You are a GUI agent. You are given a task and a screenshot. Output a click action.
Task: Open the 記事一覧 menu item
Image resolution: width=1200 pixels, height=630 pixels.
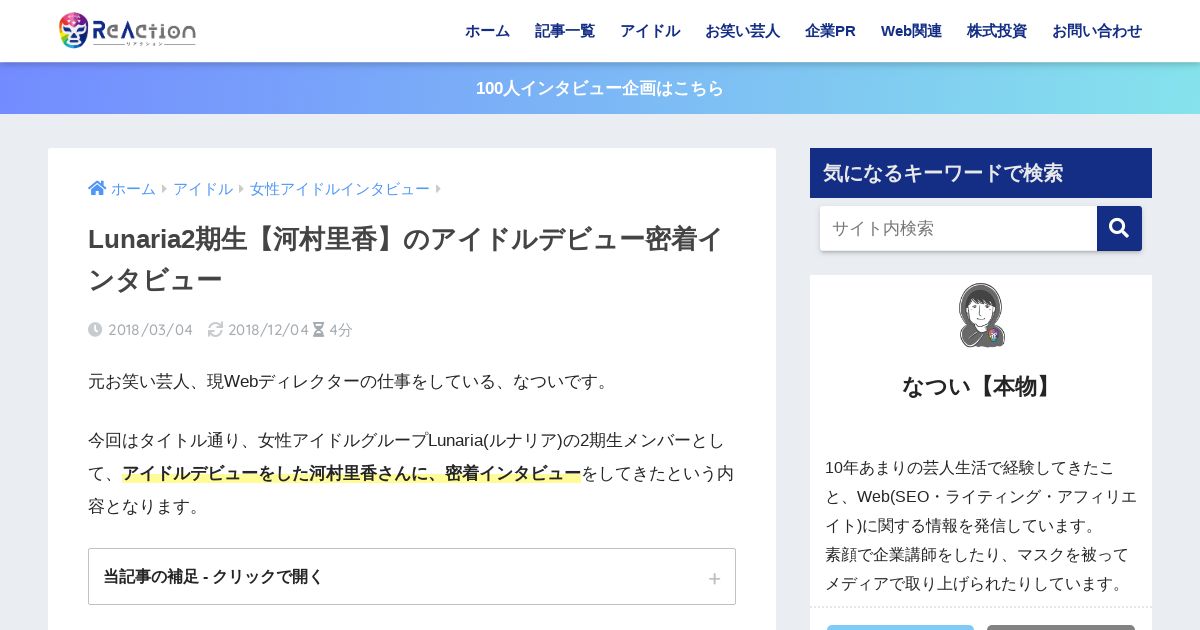pos(565,31)
